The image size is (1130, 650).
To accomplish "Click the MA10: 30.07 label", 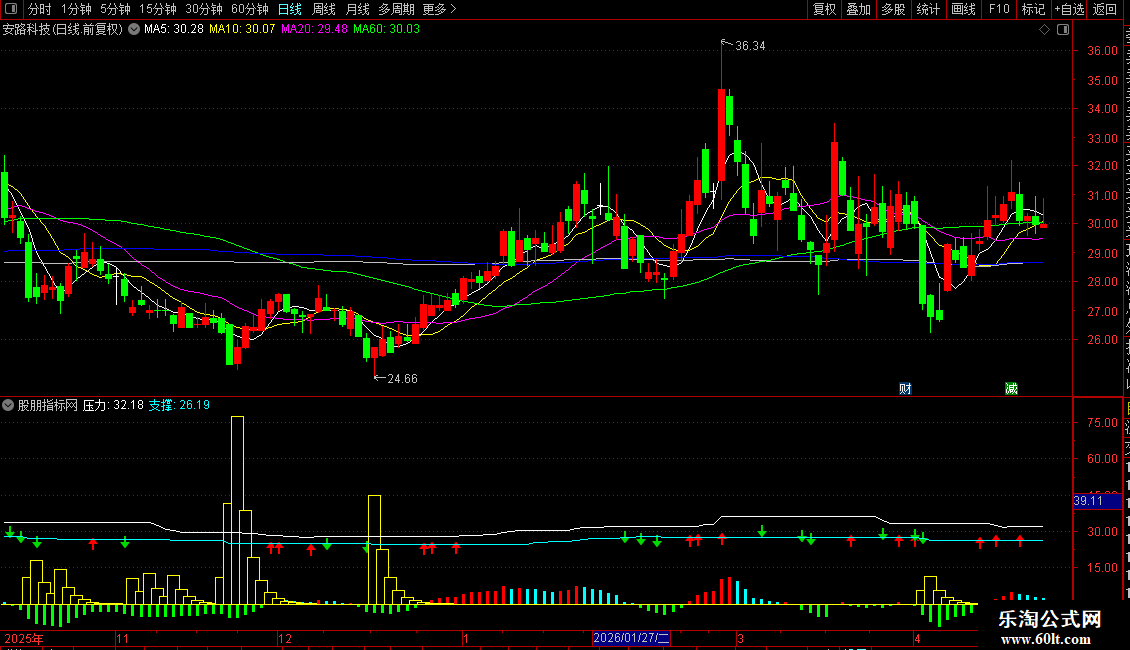I will (242, 29).
